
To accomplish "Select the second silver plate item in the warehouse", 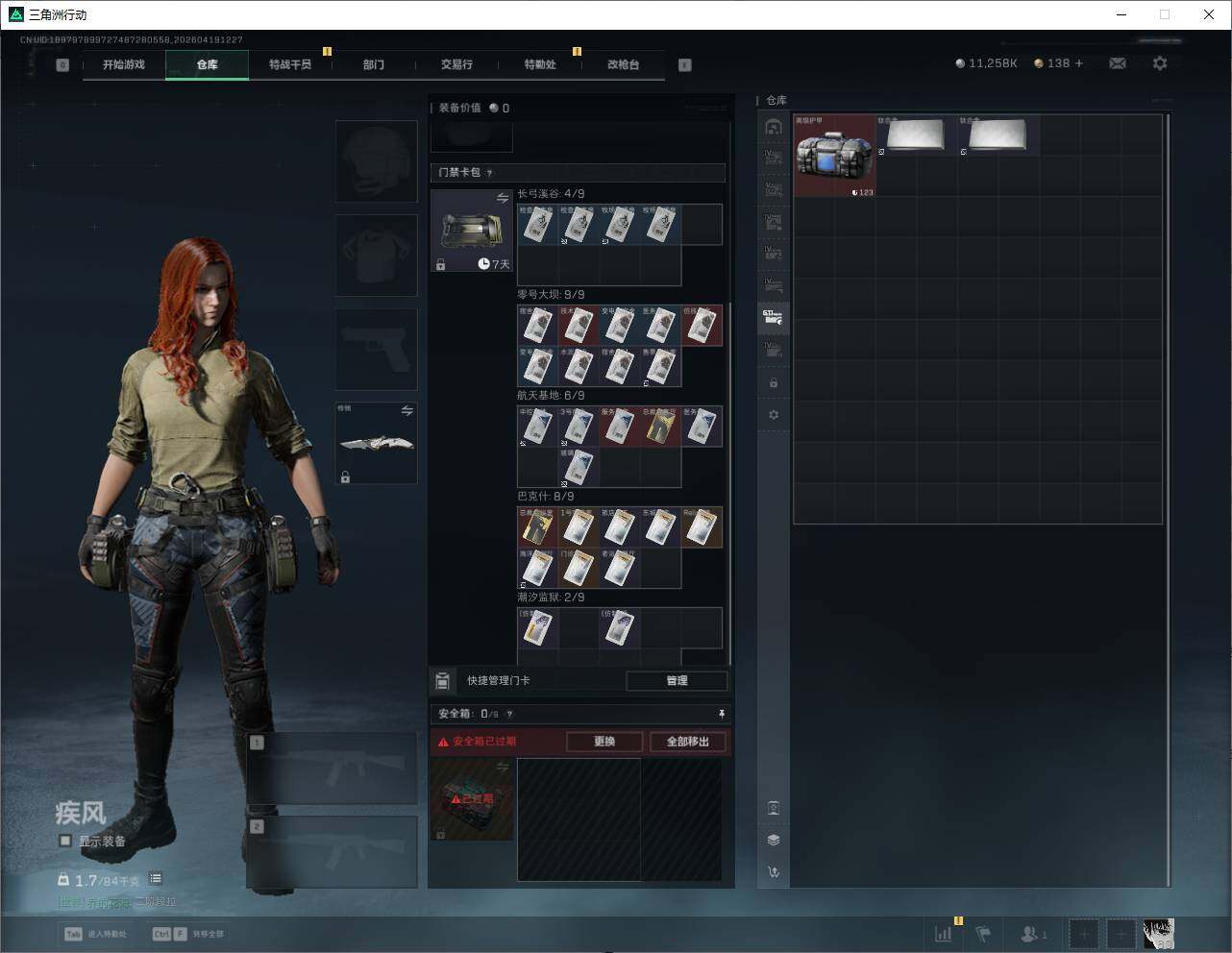I will click(x=998, y=135).
